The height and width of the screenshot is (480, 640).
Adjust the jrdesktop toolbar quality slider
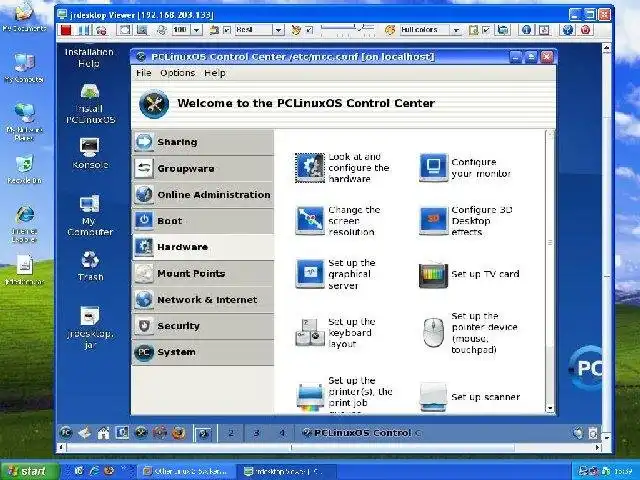348,29
